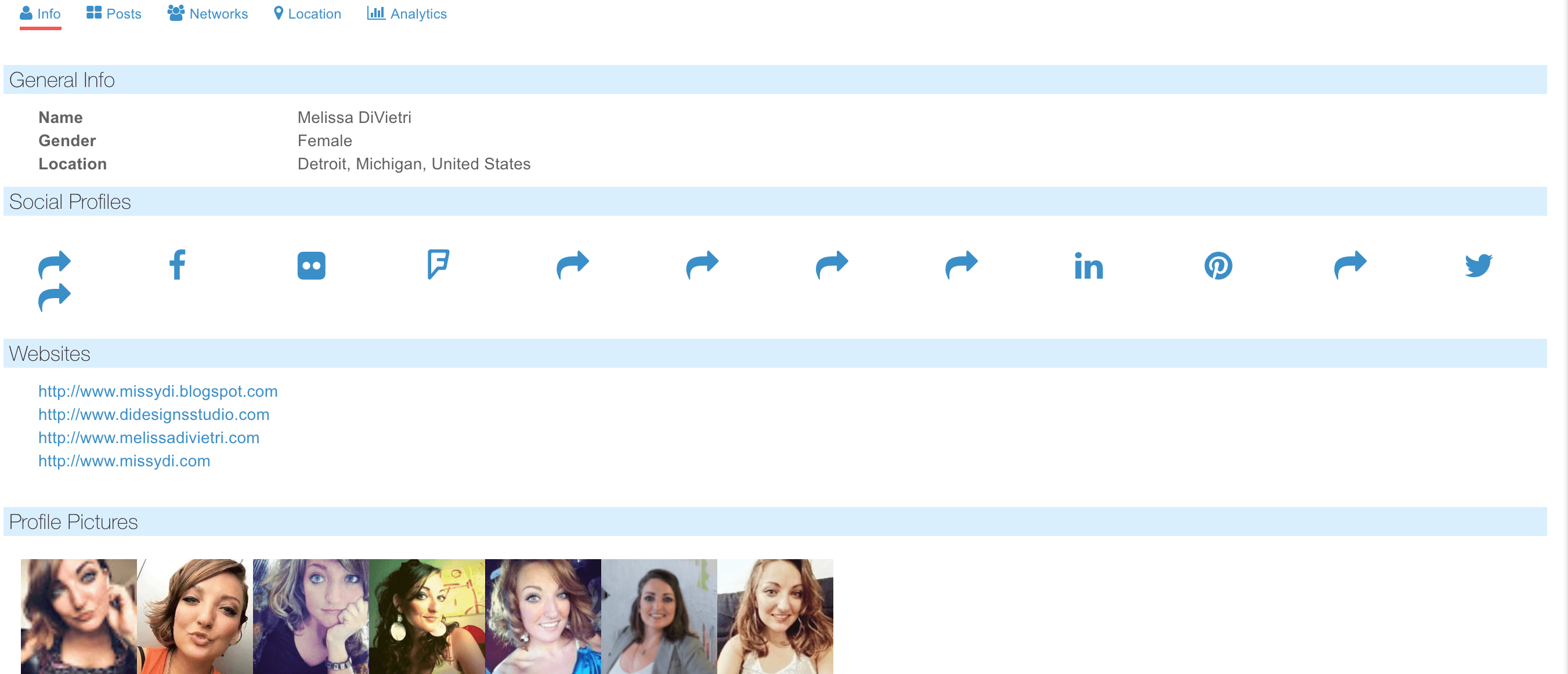The width and height of the screenshot is (1568, 674).
Task: Visit the missydi.blogspot.com link
Action: coord(158,391)
